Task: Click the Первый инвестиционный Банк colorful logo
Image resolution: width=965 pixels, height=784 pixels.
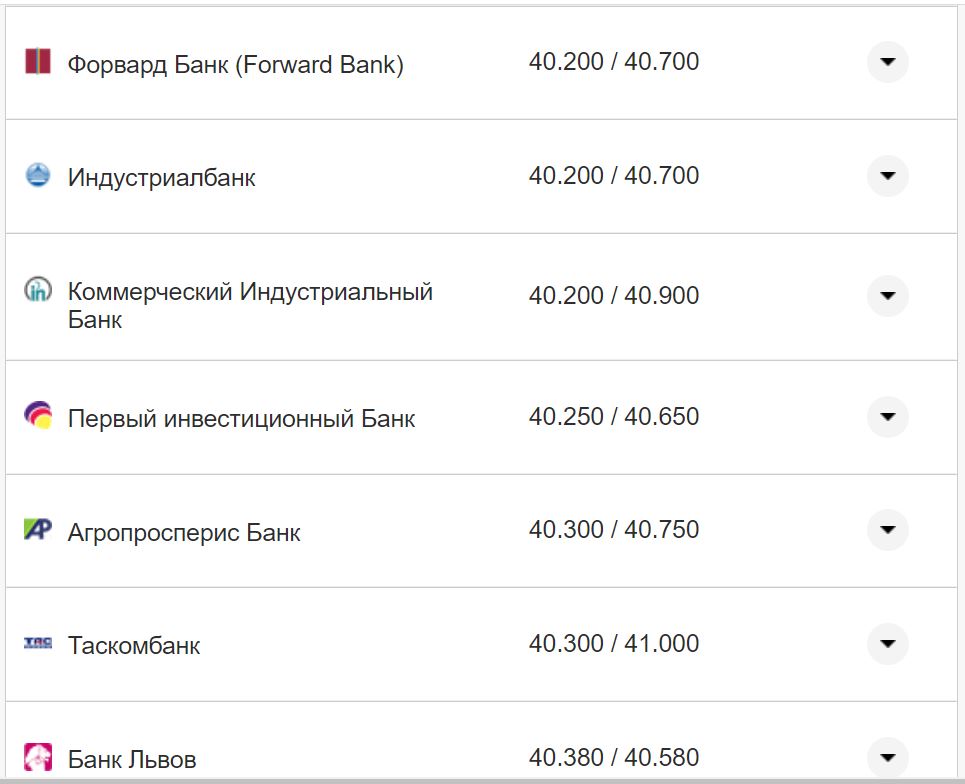Action: click(x=38, y=417)
